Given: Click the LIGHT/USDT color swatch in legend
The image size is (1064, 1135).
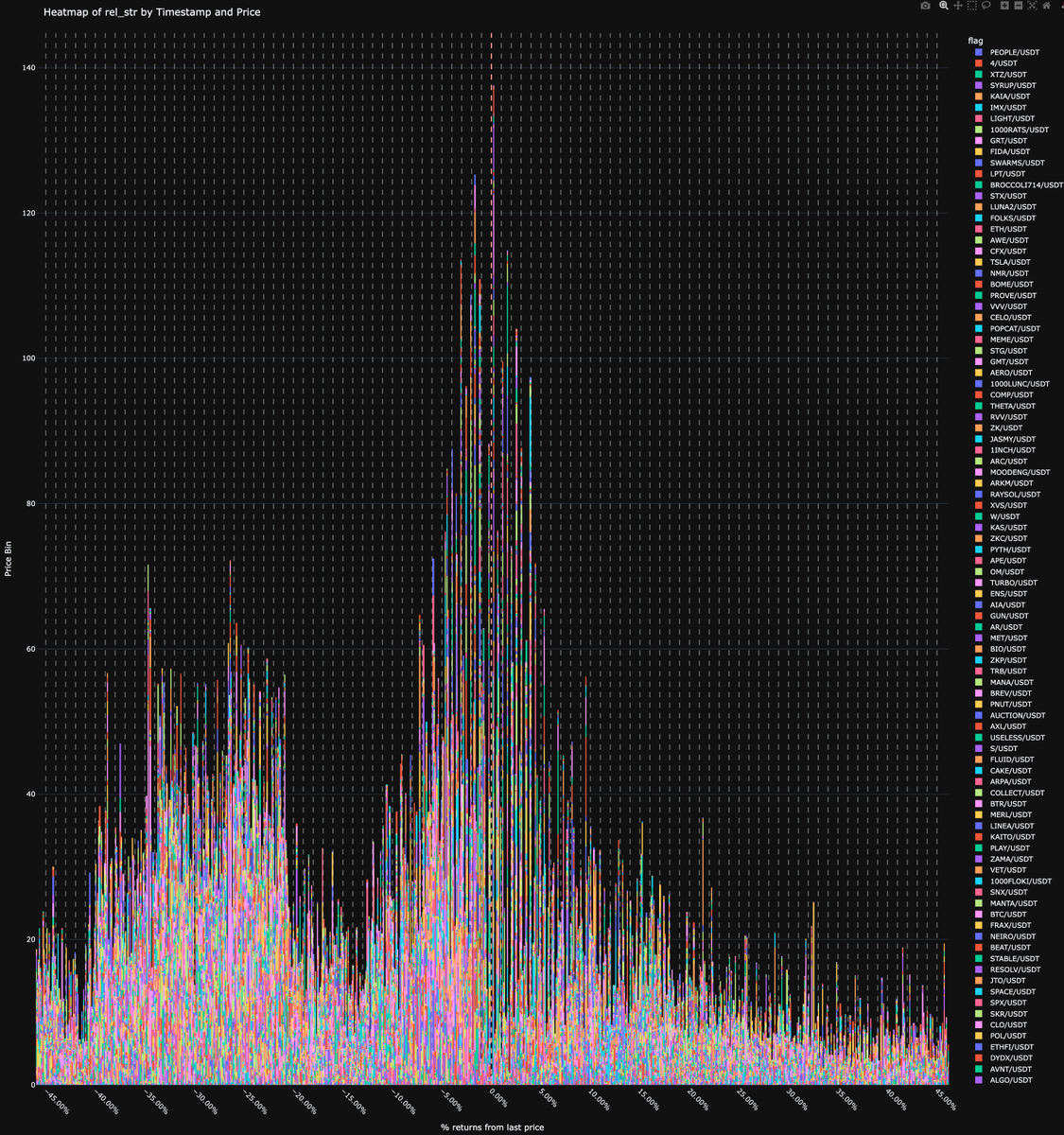Looking at the screenshot, I should (979, 118).
